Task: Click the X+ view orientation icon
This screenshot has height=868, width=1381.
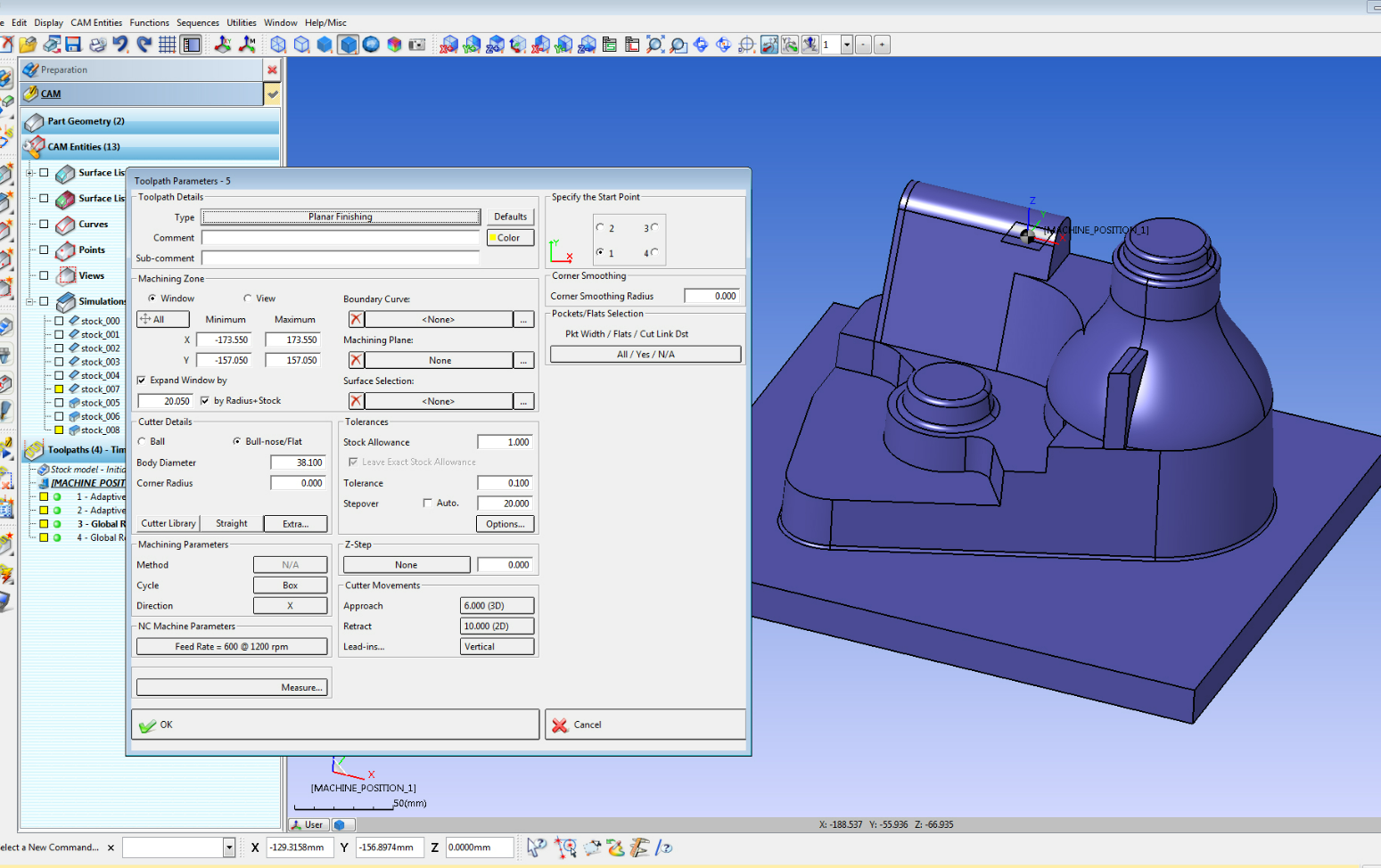Action: tap(449, 45)
